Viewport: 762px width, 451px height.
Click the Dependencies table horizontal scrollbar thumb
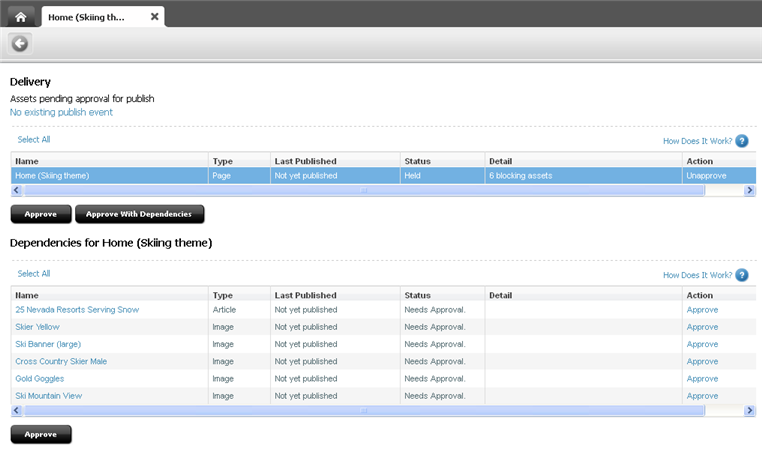[364, 411]
